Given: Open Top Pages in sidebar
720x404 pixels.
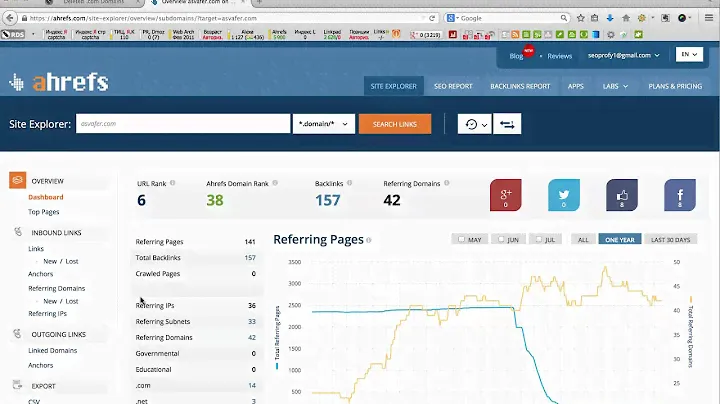Looking at the screenshot, I should (43, 212).
